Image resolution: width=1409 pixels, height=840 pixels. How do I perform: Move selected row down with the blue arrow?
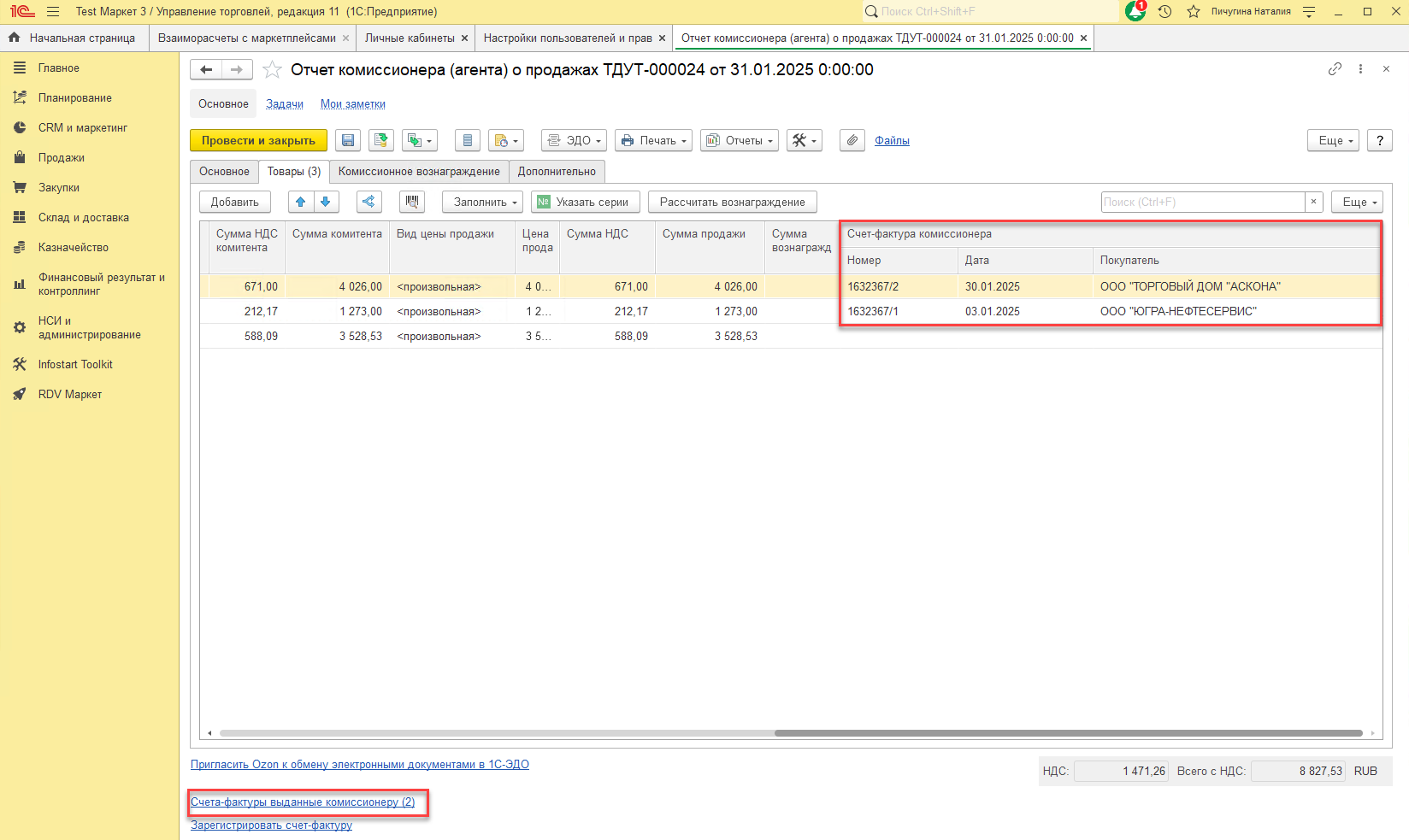point(326,202)
